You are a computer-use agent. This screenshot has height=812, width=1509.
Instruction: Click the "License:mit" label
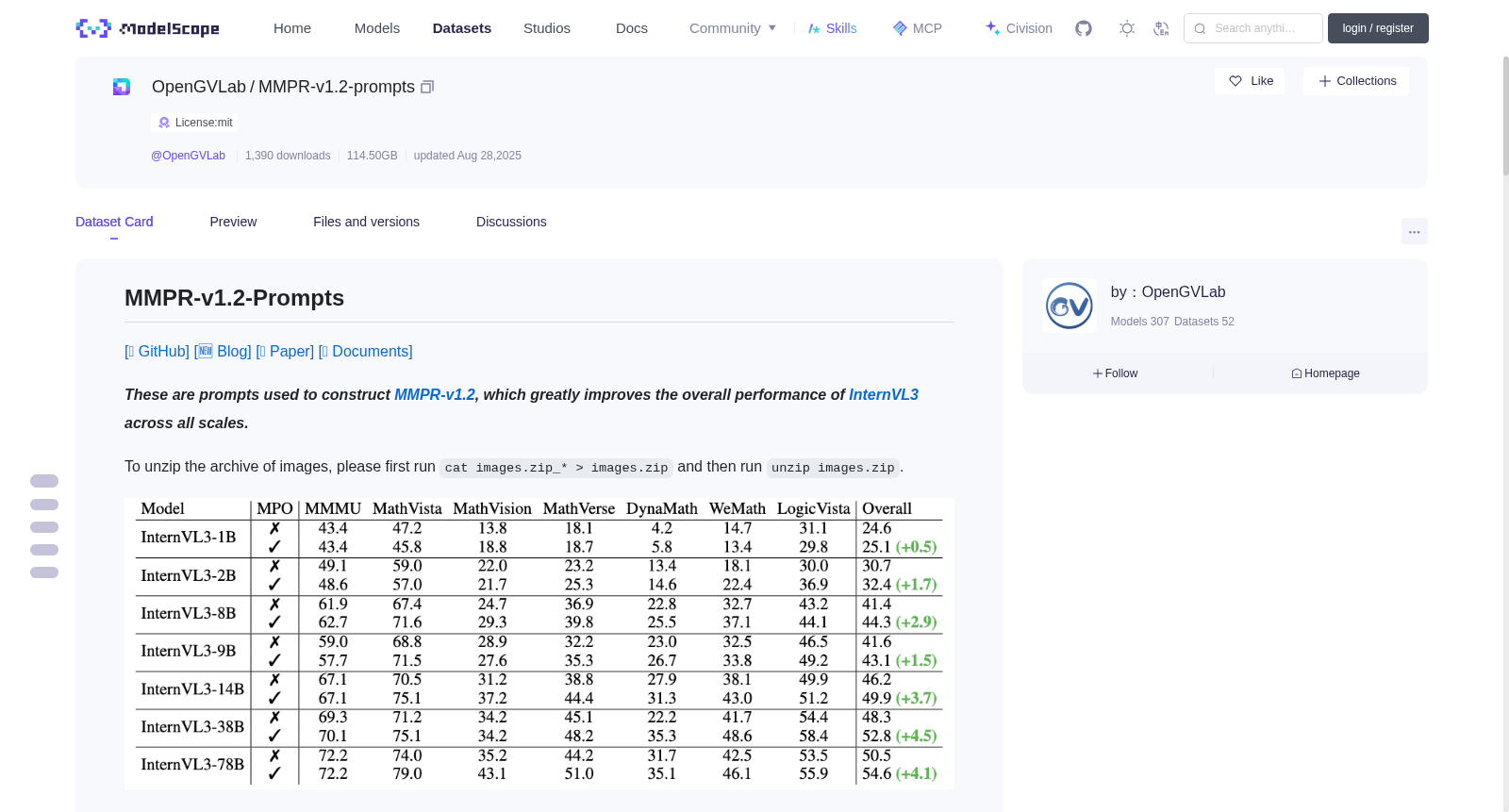click(x=204, y=123)
